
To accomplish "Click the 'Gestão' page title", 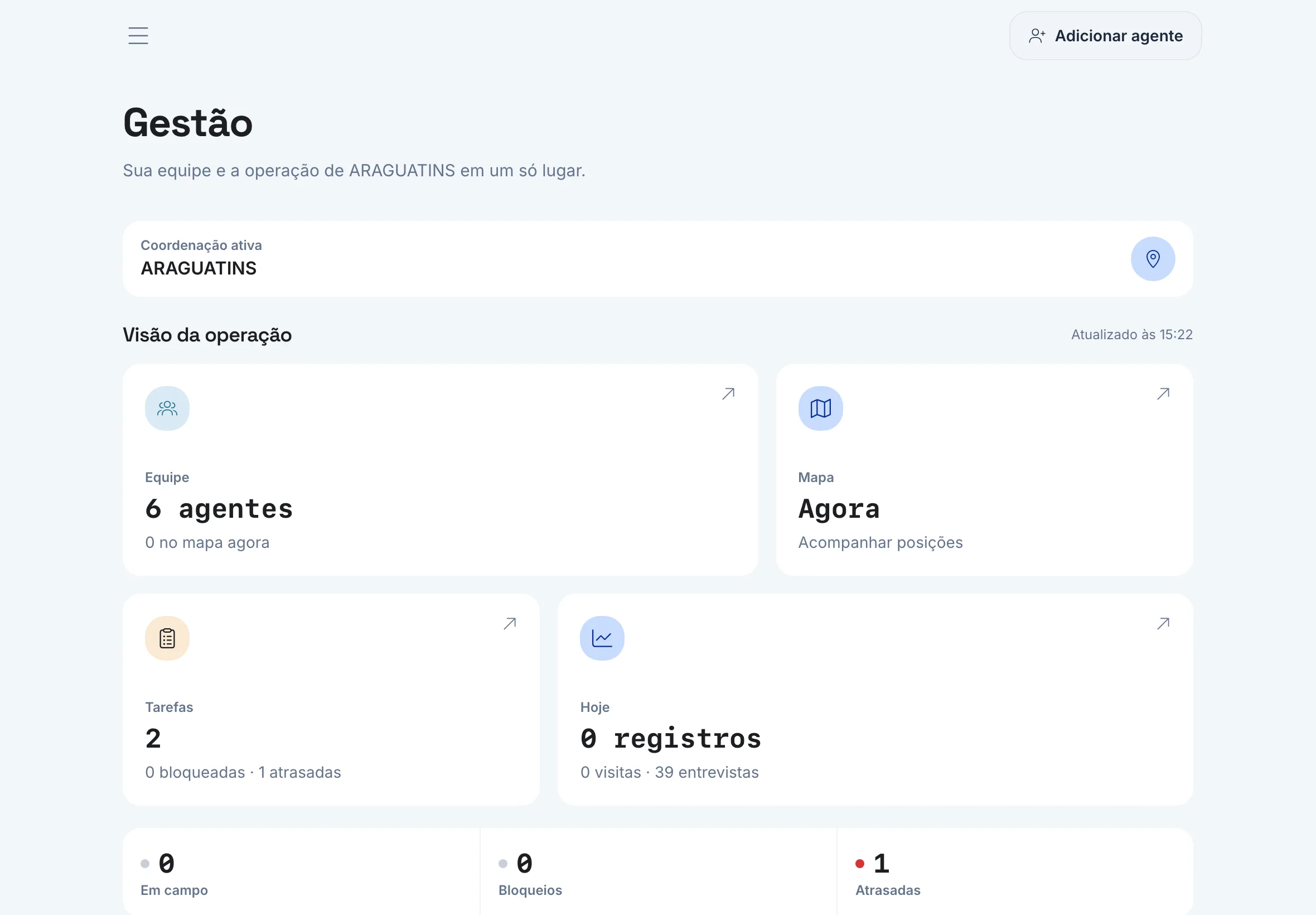I will coord(188,123).
